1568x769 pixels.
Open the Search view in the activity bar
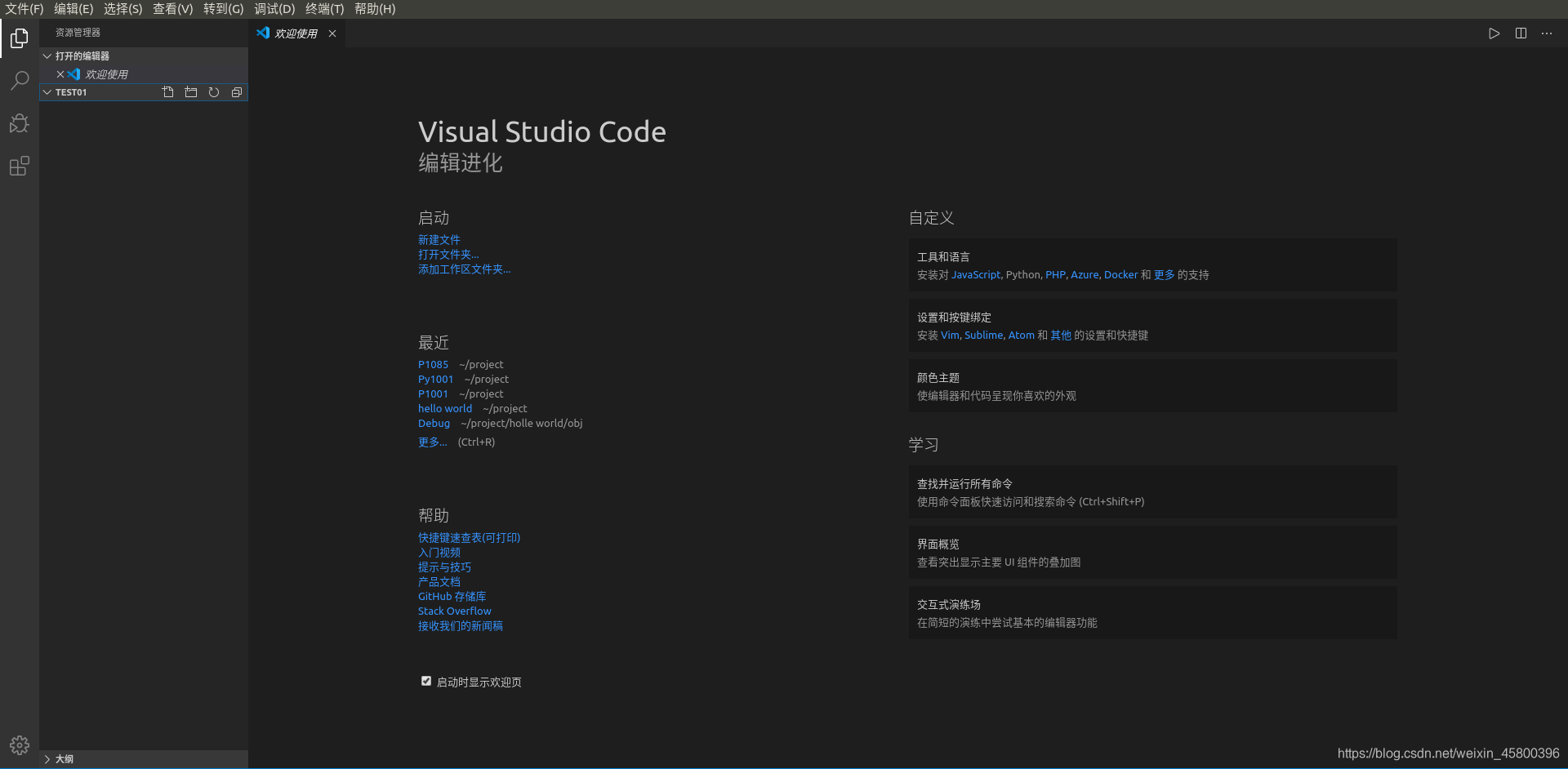point(19,80)
